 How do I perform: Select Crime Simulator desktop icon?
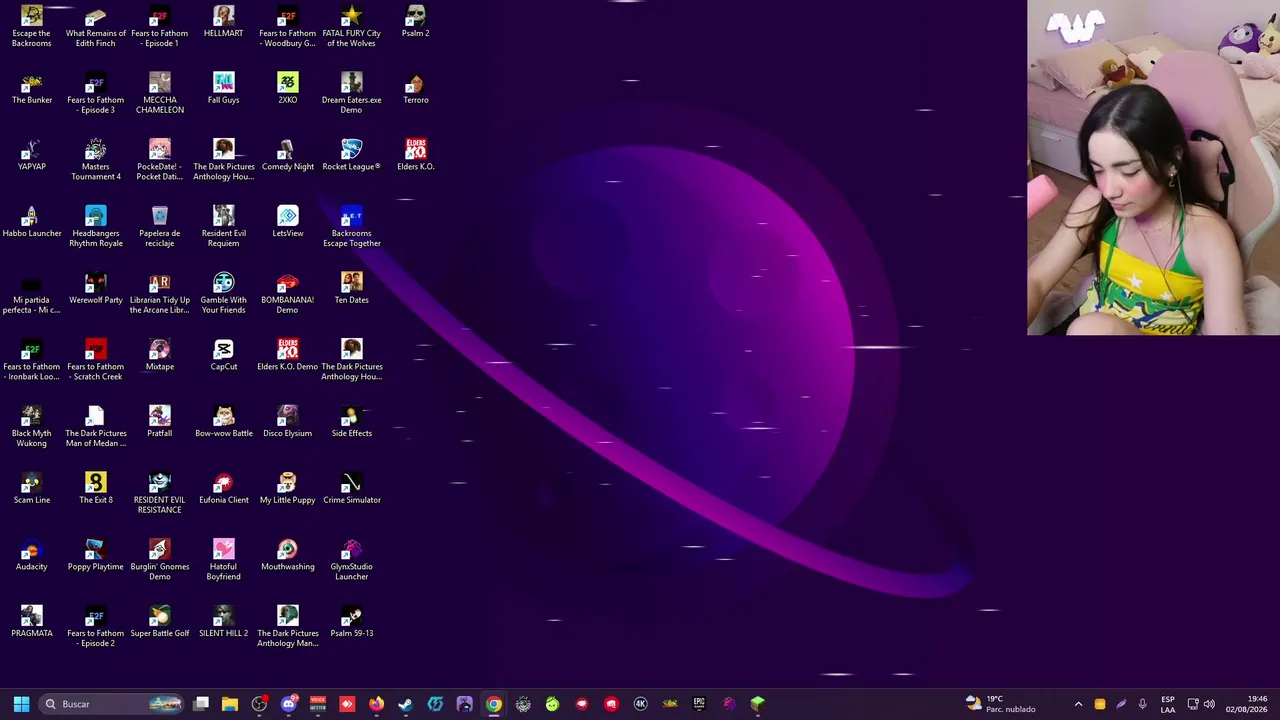[351, 489]
